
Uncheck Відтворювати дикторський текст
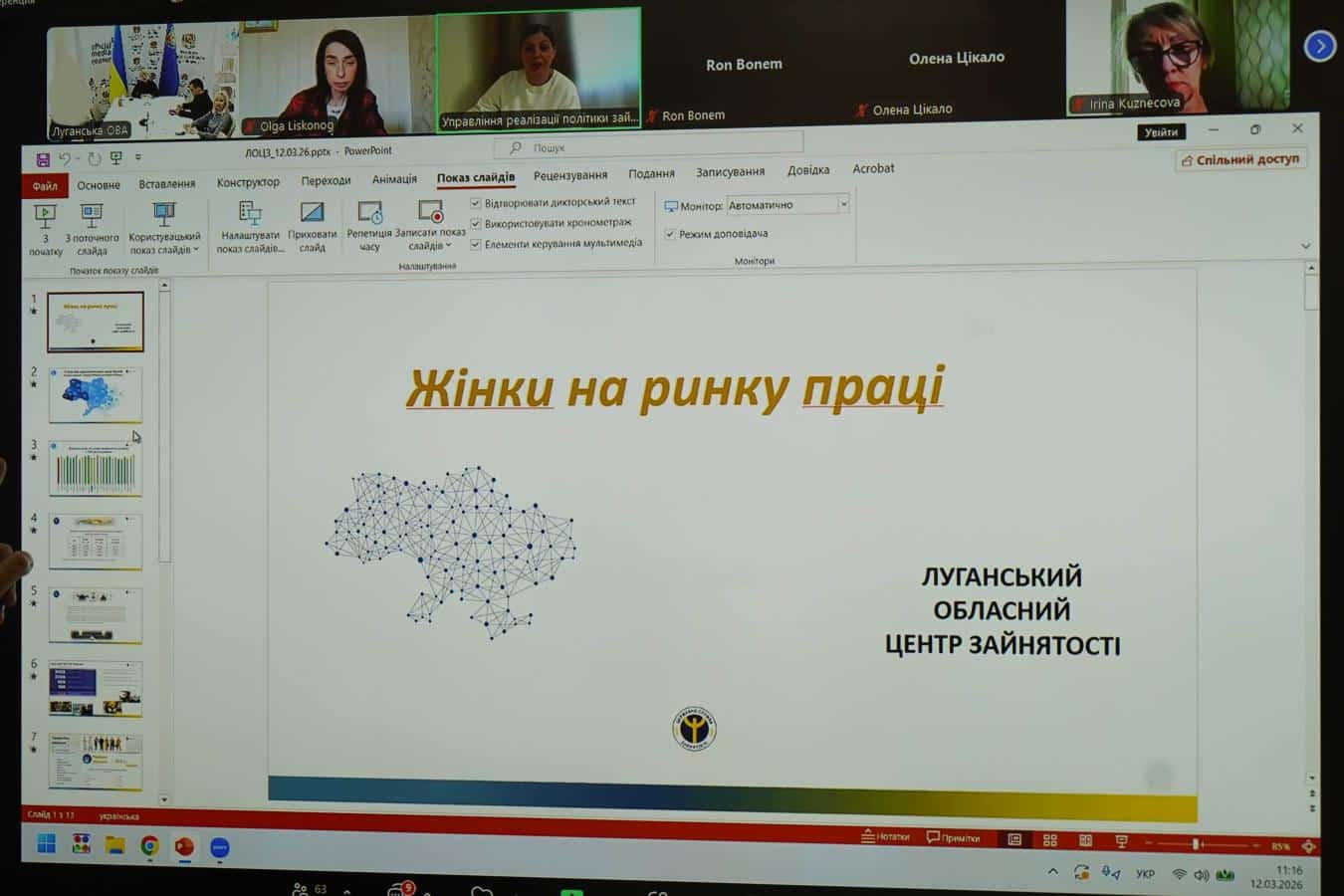[x=476, y=203]
